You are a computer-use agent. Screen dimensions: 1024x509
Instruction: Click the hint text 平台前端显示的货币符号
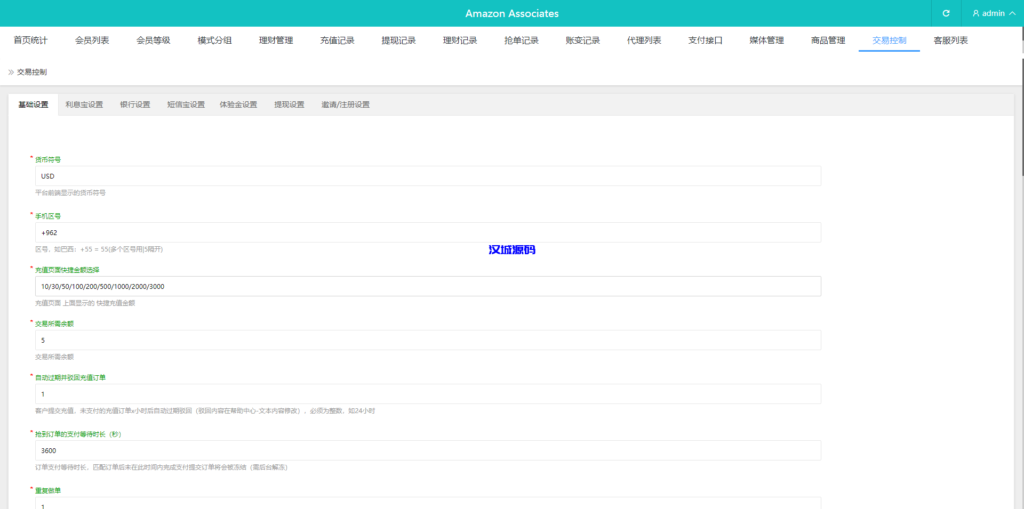[x=71, y=193]
